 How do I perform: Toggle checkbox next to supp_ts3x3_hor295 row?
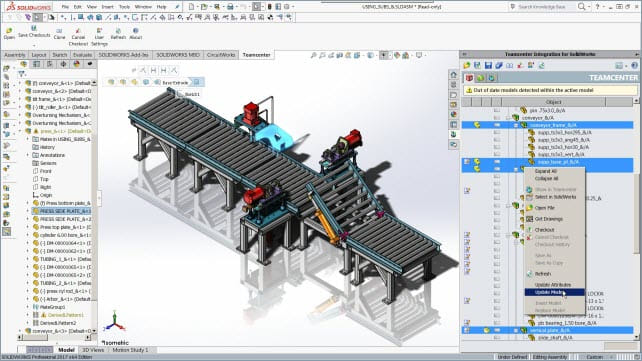click(x=497, y=133)
